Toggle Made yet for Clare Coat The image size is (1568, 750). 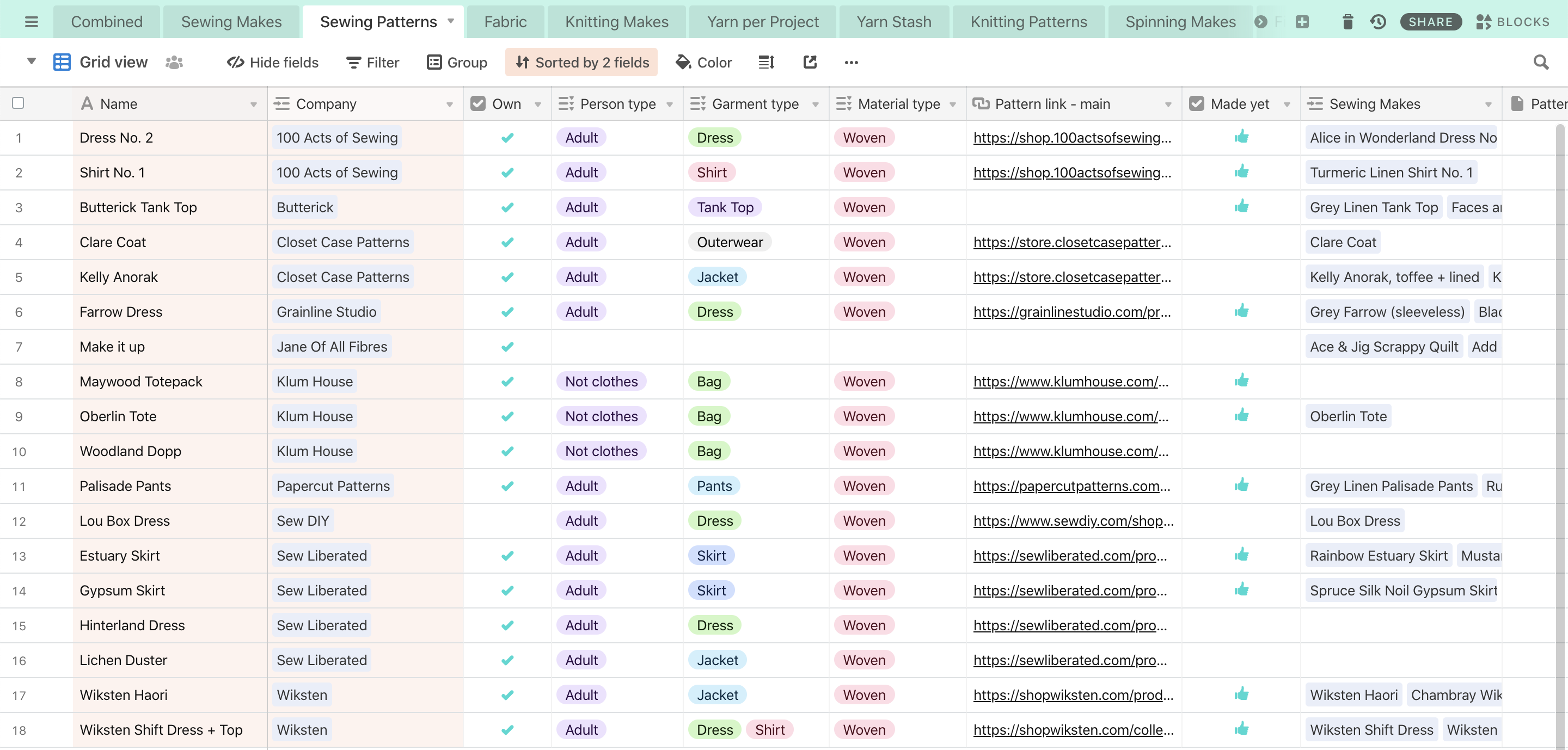click(x=1241, y=243)
